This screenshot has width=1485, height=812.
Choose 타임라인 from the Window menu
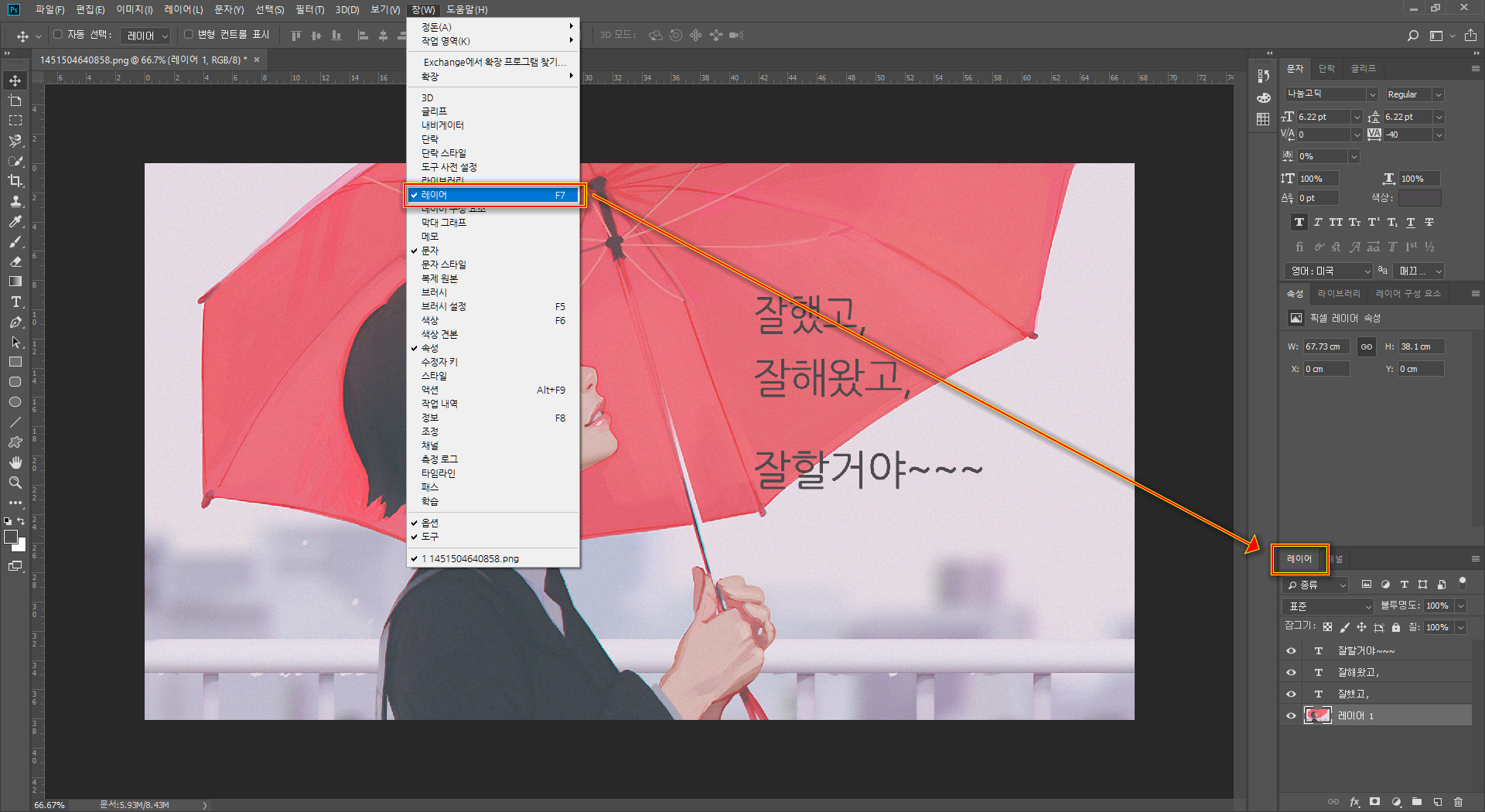[x=493, y=473]
